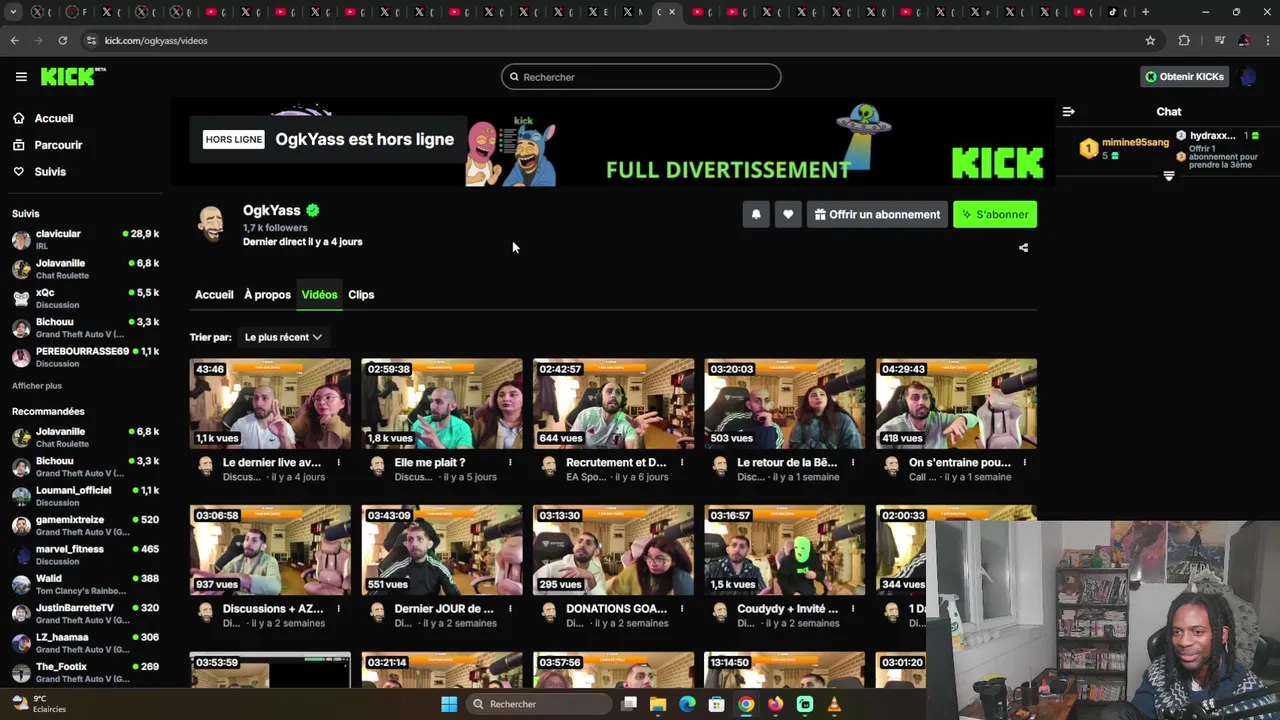
Task: Click mimine95sang in chat leaderboard
Action: coord(1135,142)
